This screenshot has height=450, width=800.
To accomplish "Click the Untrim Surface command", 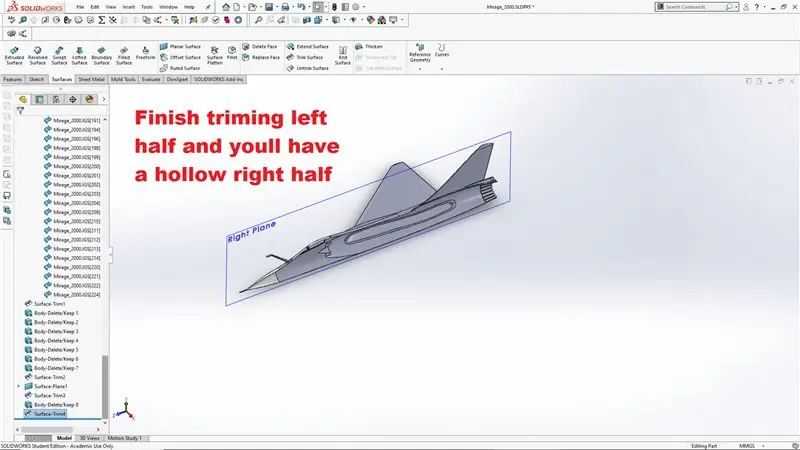I will (308, 68).
